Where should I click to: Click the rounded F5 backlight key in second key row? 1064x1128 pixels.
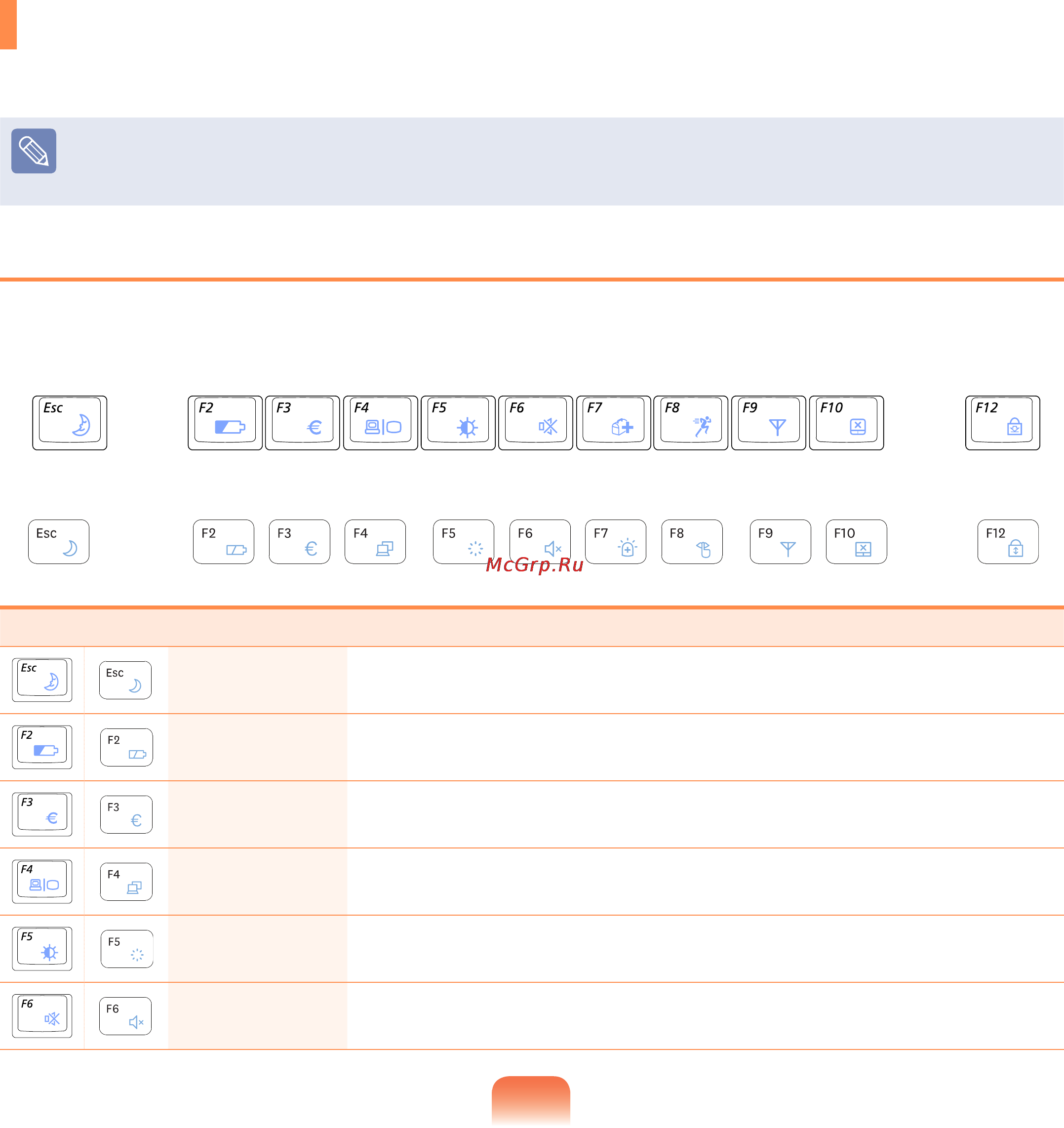click(464, 541)
